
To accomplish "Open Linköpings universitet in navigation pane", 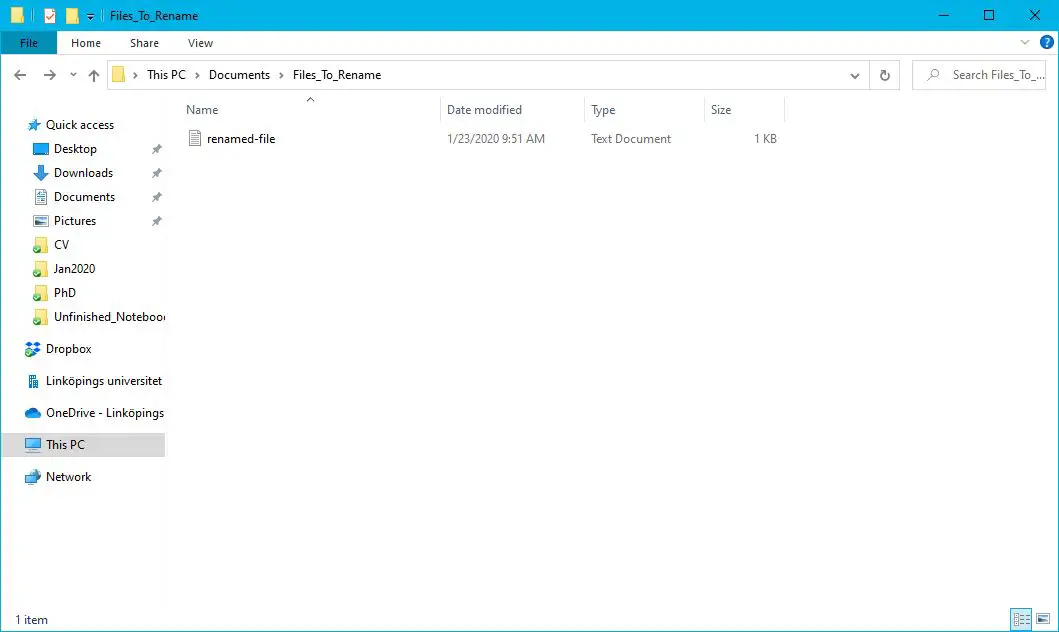I will tap(104, 381).
